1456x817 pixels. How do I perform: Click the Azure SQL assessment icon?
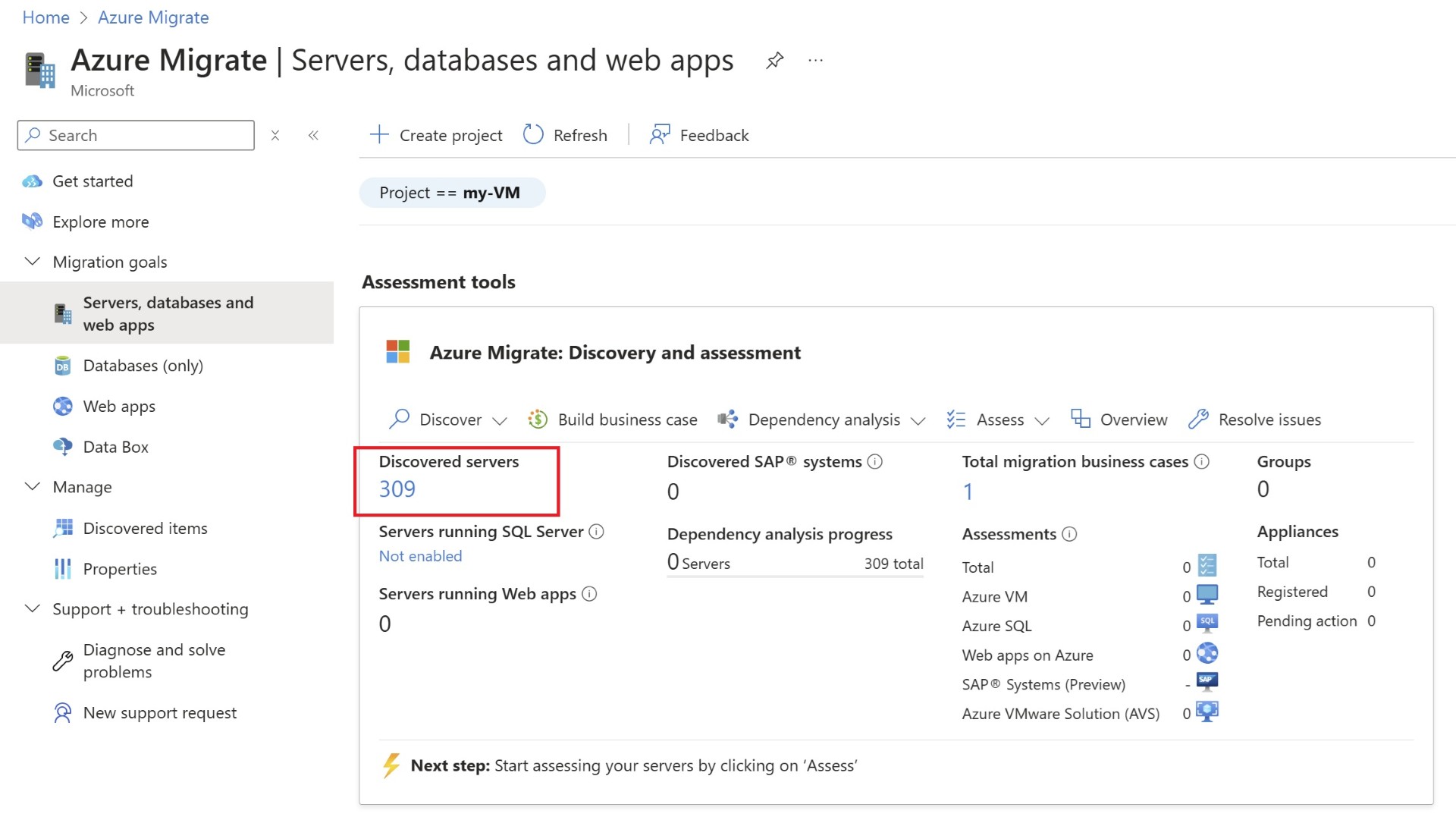[x=1207, y=624]
